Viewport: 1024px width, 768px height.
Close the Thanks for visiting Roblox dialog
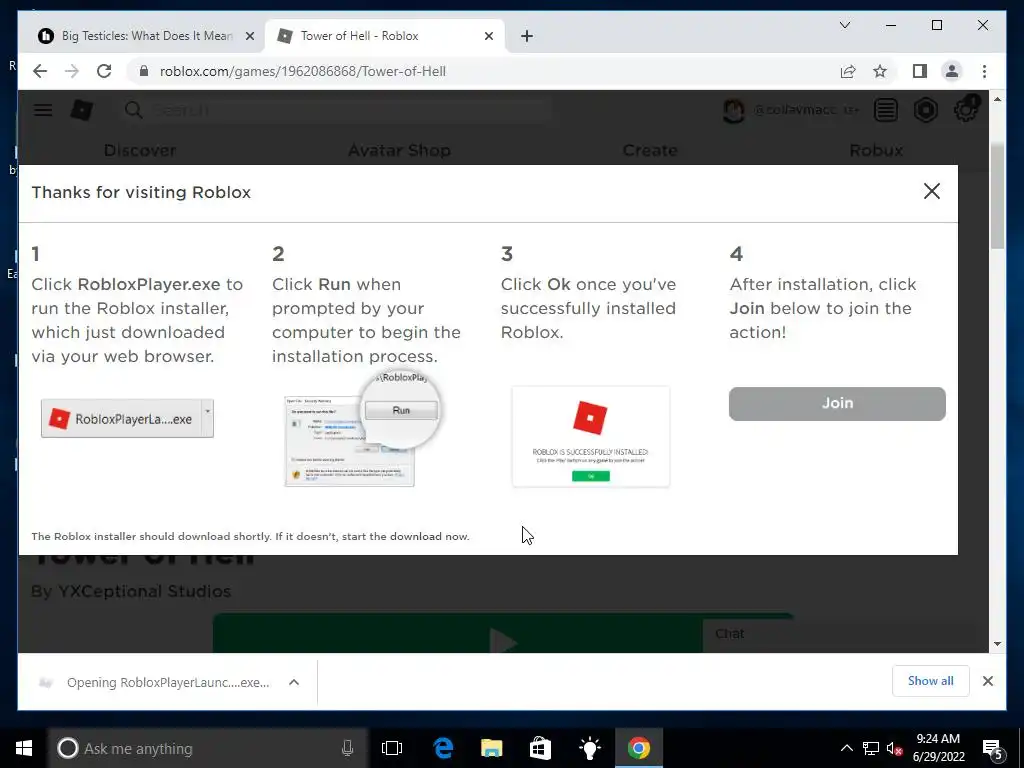[931, 191]
